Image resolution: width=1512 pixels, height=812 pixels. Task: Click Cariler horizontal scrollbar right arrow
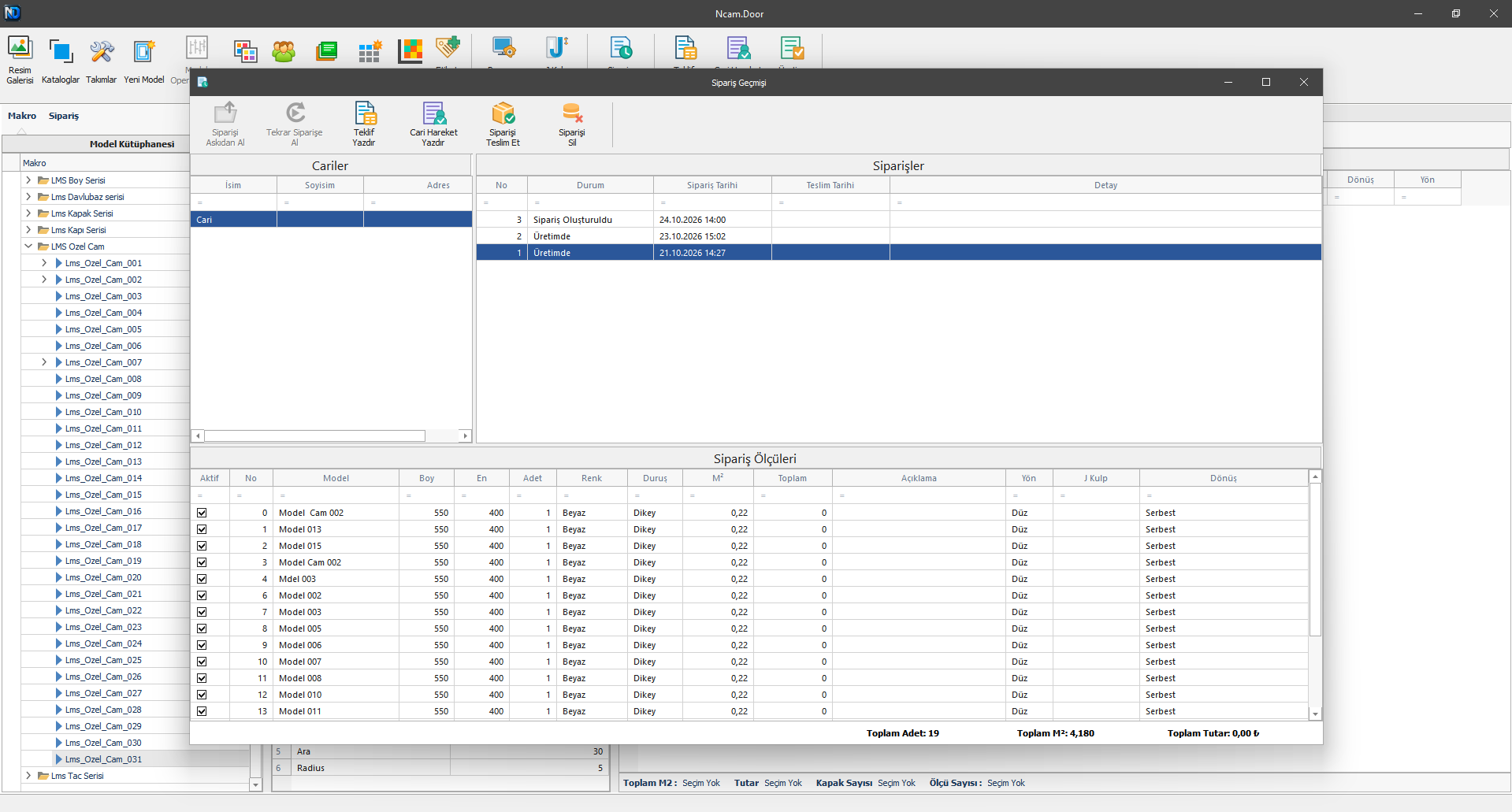point(465,436)
